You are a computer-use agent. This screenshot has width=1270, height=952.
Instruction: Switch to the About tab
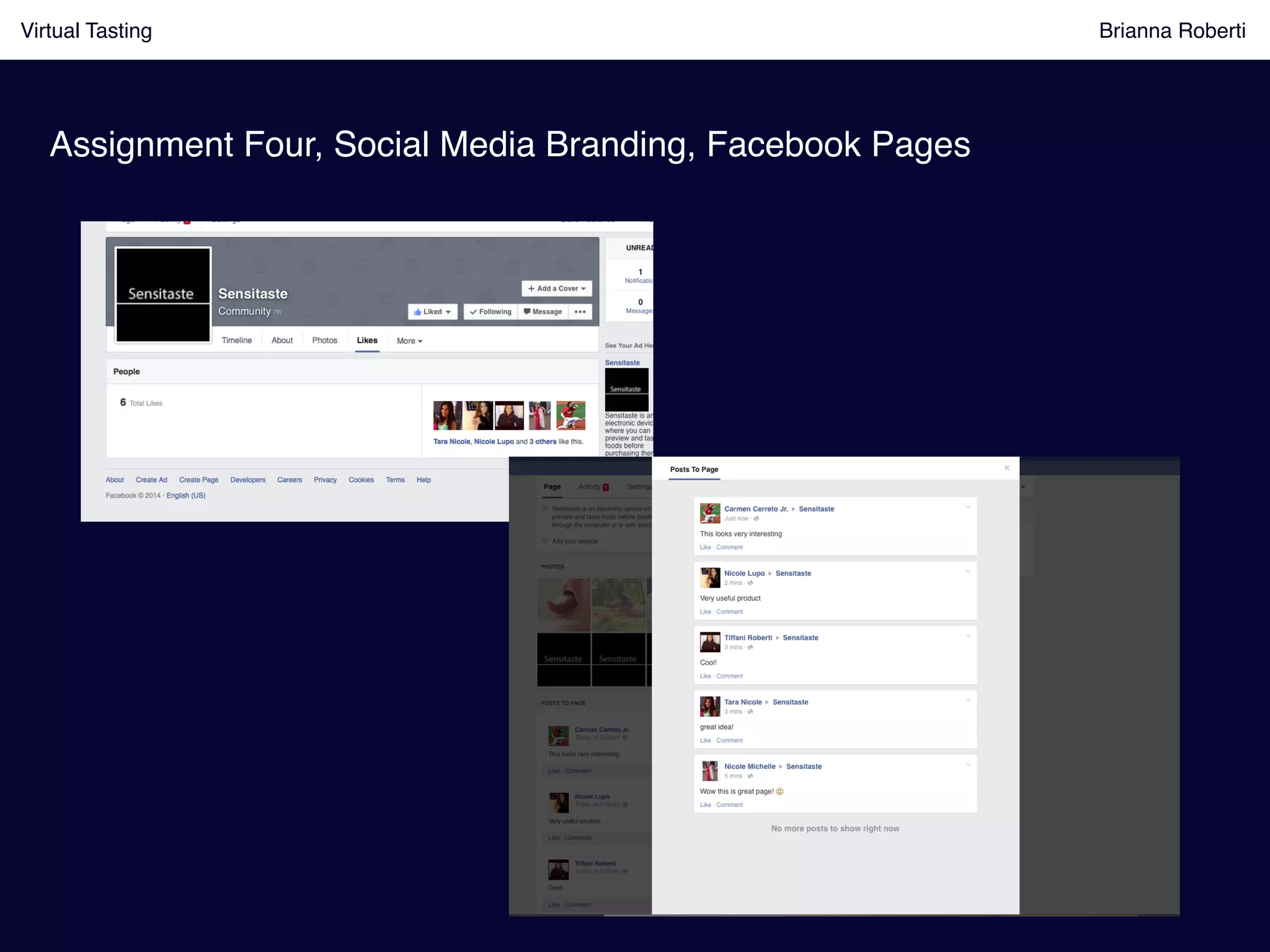[282, 340]
